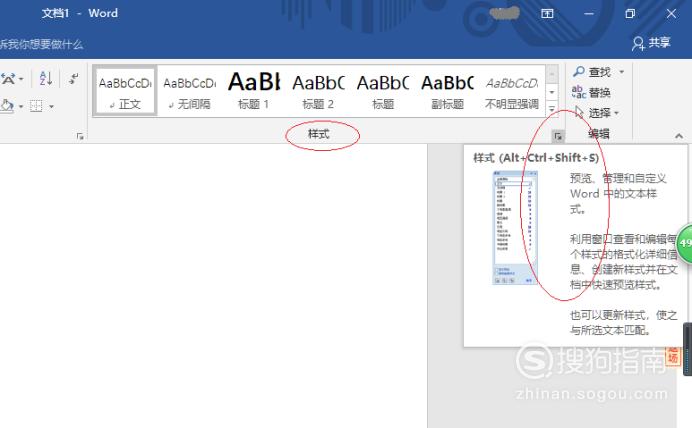The width and height of the screenshot is (692, 428).
Task: Apply the 正文 style
Action: (x=125, y=92)
